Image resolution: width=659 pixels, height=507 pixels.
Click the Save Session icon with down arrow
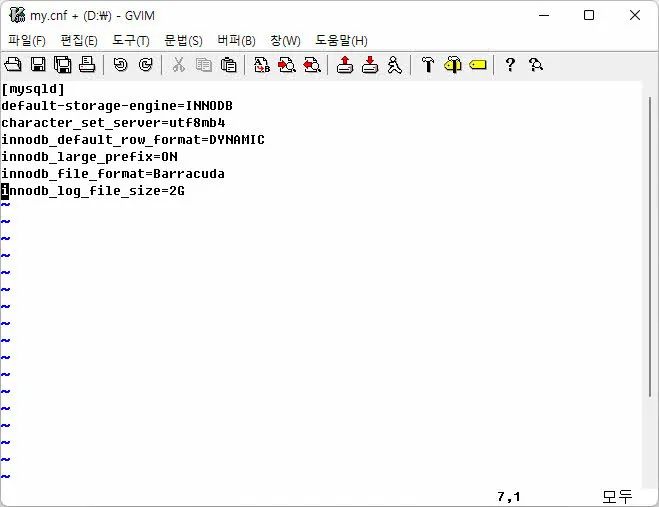point(370,65)
